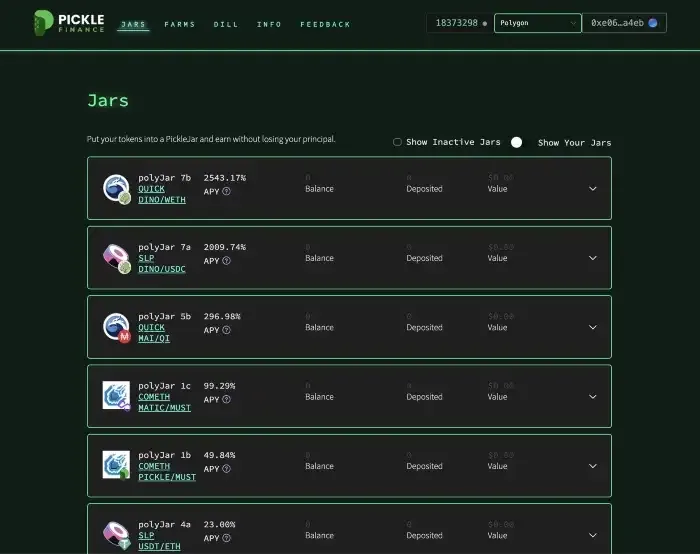Open the INFO tab
The height and width of the screenshot is (554, 700).
pos(269,25)
